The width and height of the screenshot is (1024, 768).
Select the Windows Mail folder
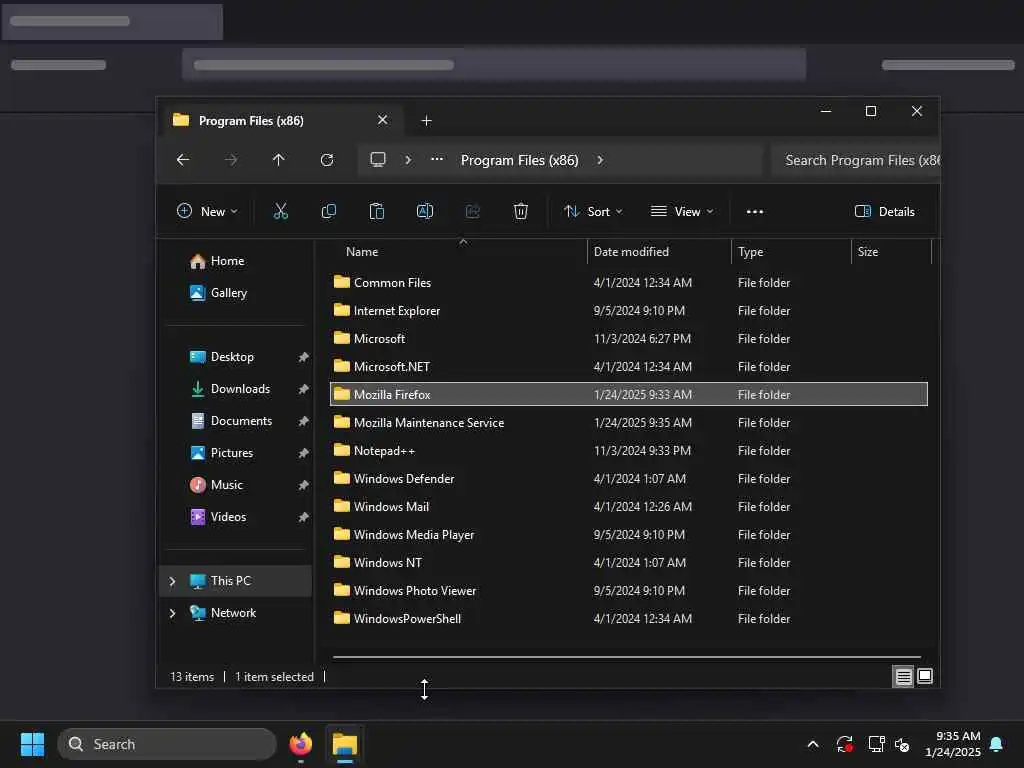click(x=629, y=507)
